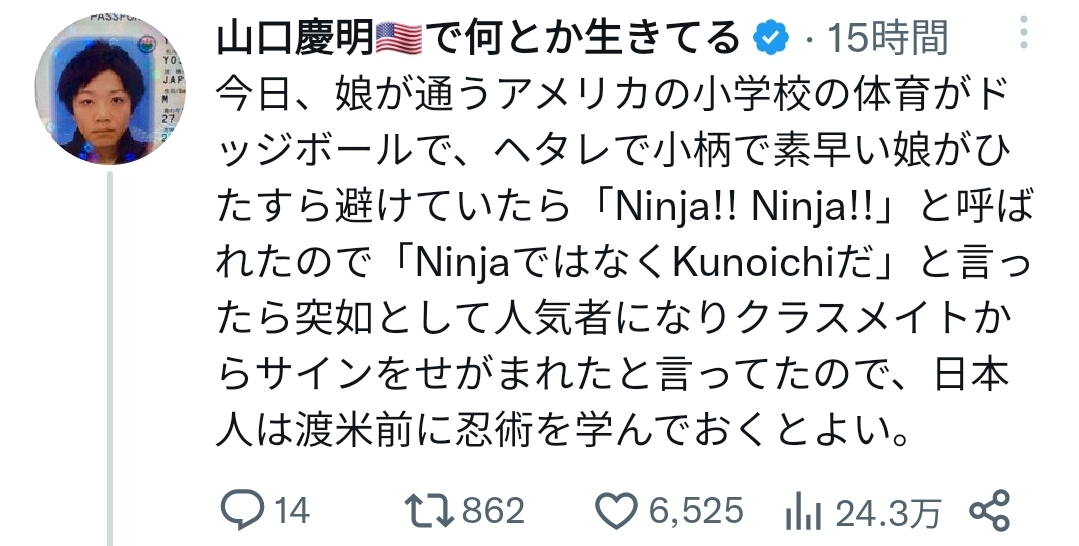Click the vertical thread line below the avatar
This screenshot has height=546, width=1079.
pyautogui.click(x=109, y=358)
